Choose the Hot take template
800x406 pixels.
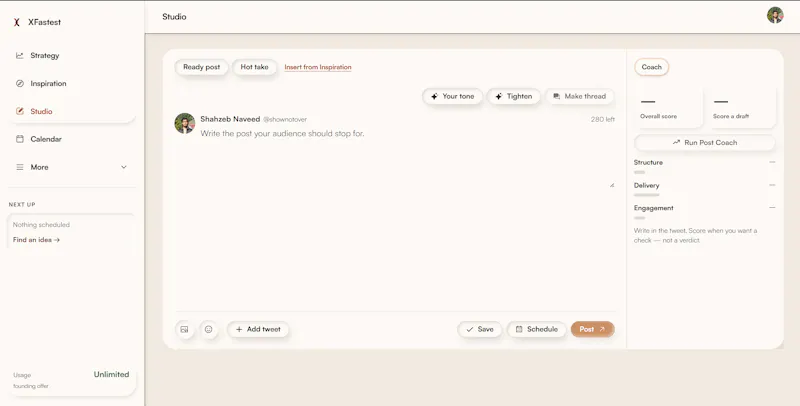tap(254, 67)
